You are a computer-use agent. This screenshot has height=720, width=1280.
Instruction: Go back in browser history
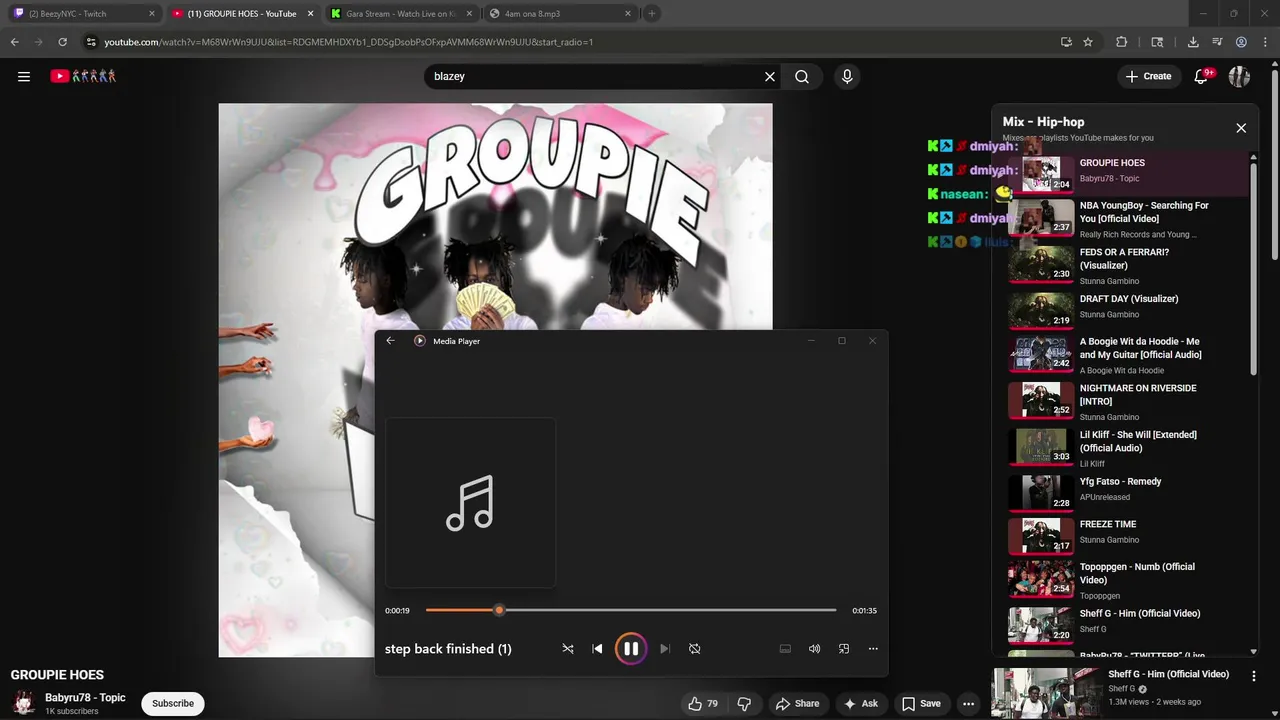(x=14, y=42)
